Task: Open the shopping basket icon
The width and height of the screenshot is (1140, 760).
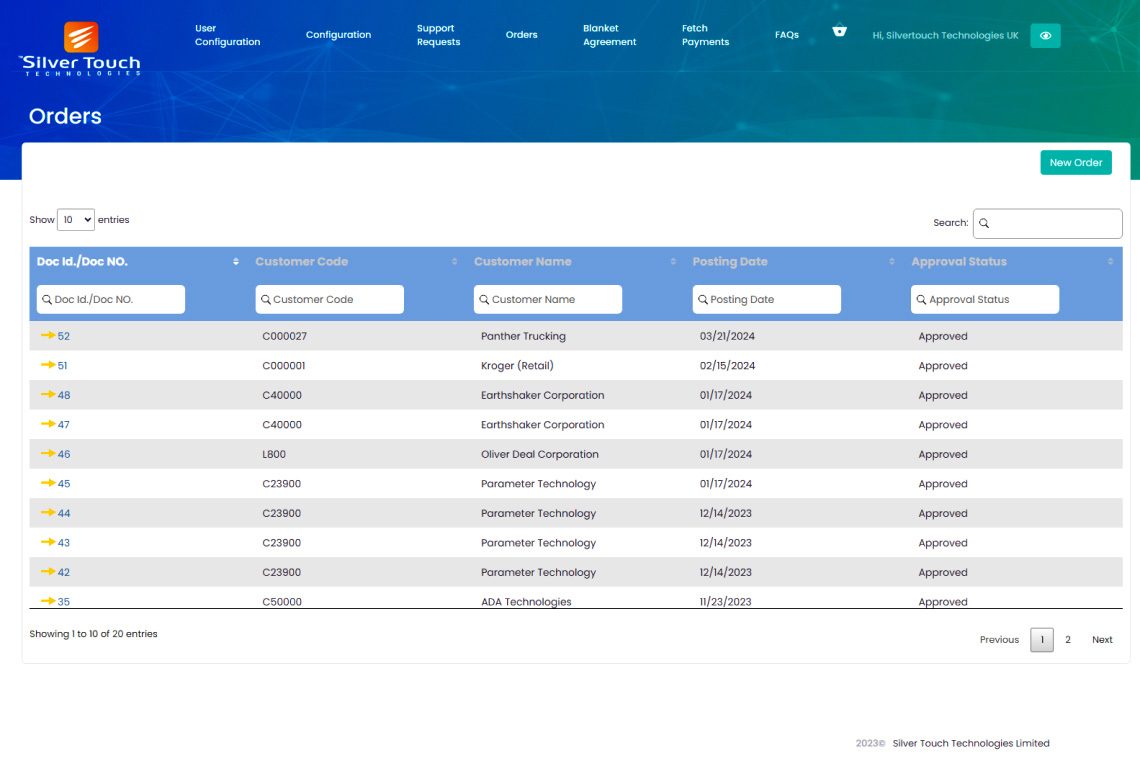Action: pos(839,31)
